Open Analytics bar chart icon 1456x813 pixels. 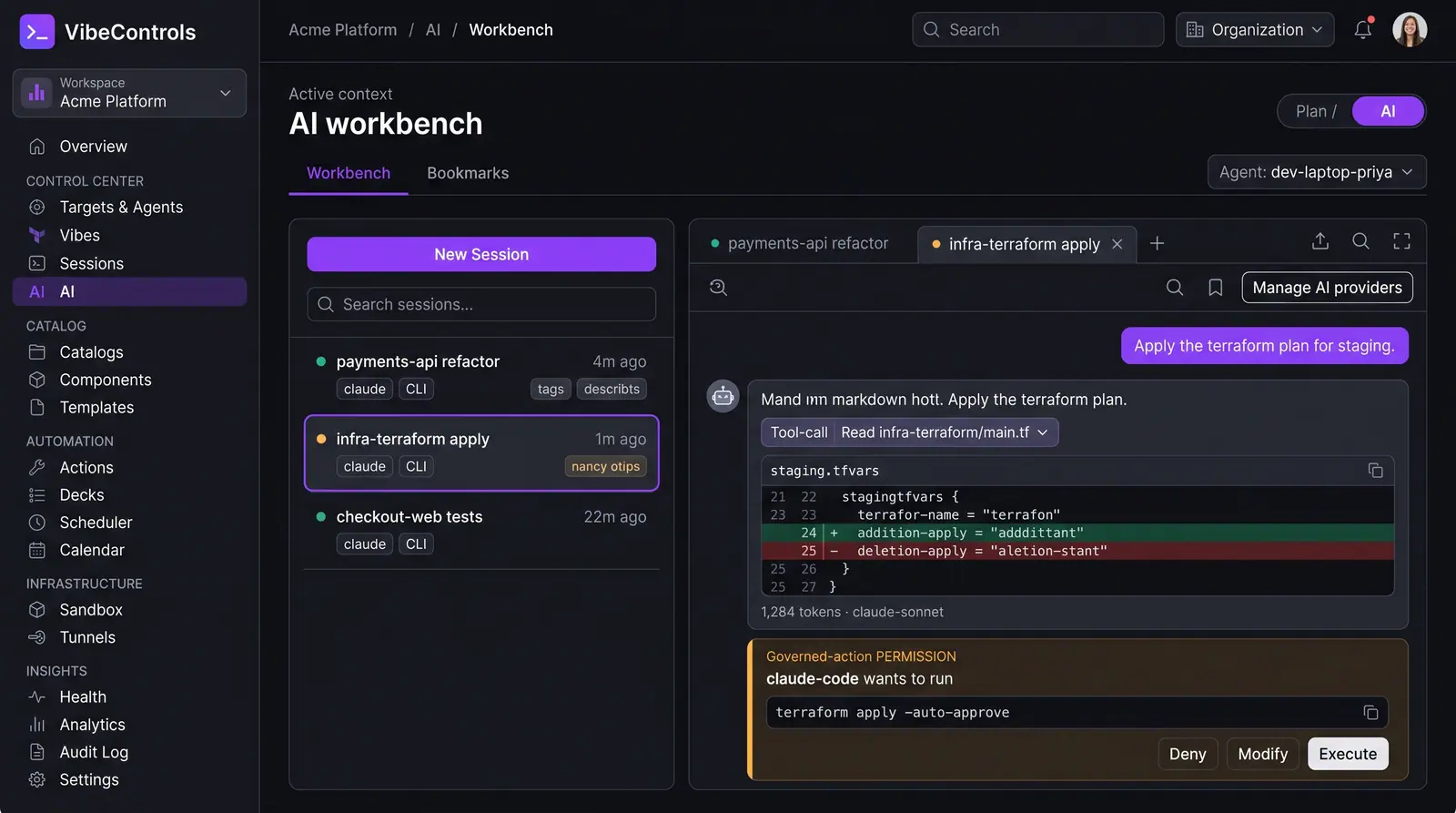(x=37, y=725)
